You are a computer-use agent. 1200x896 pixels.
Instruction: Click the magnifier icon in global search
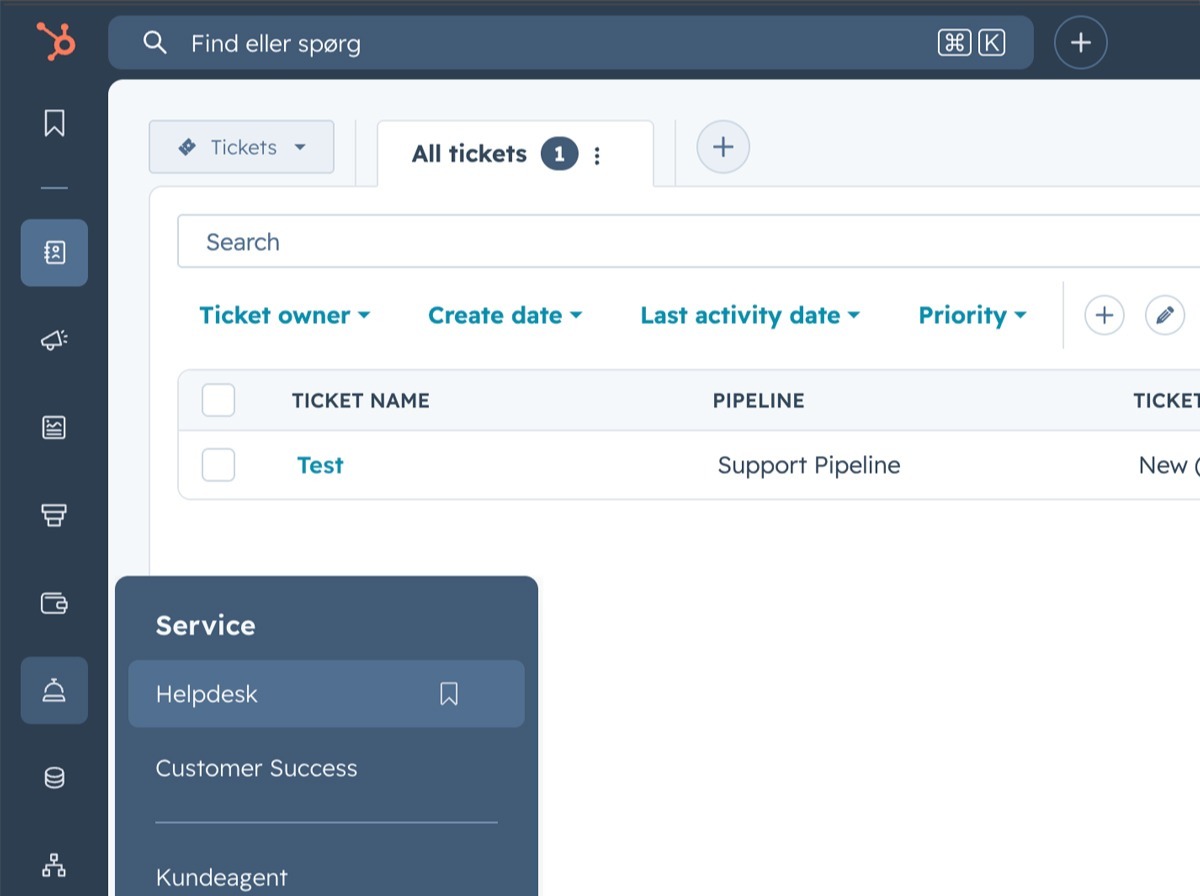pyautogui.click(x=154, y=42)
